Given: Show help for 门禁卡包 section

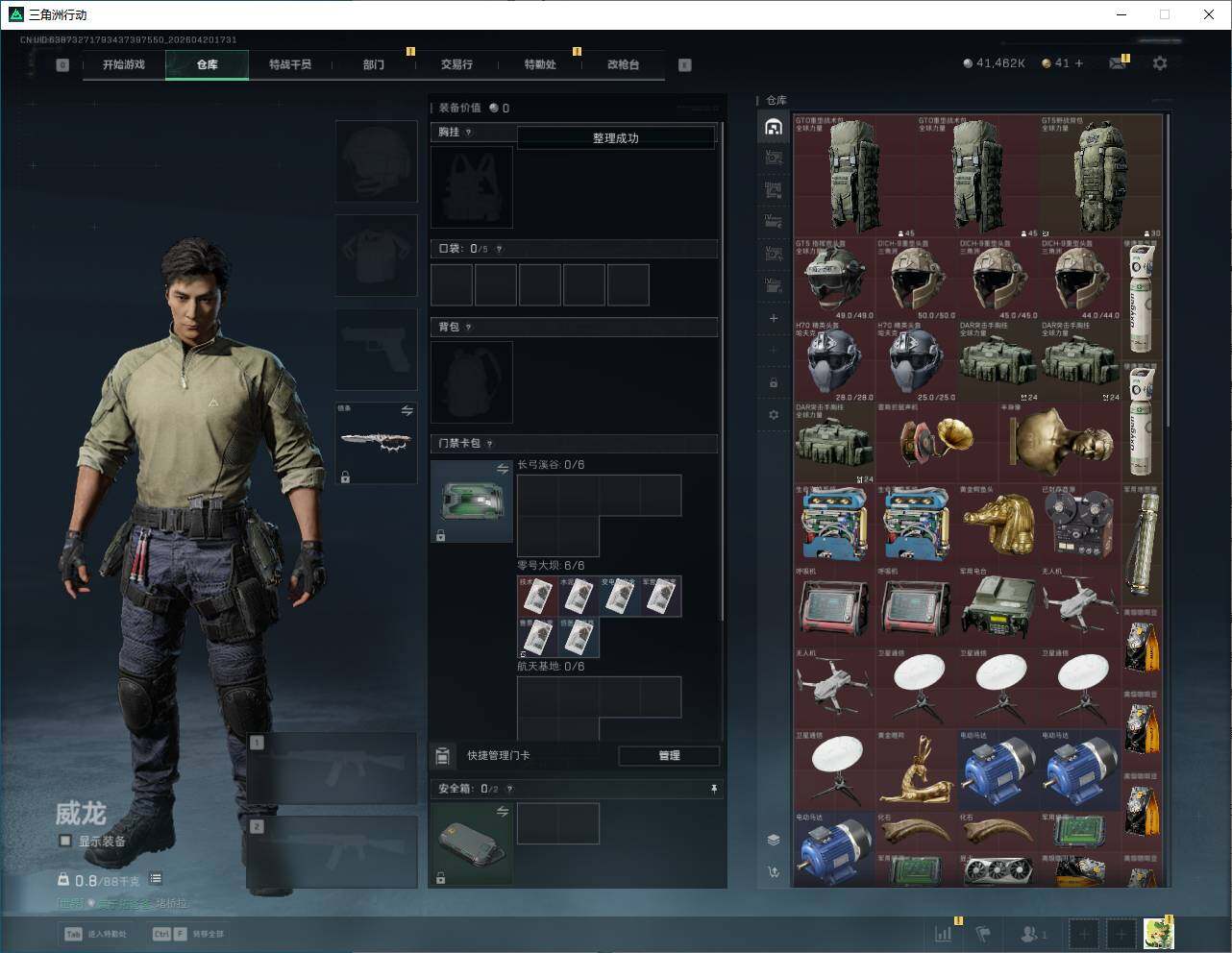Looking at the screenshot, I should [489, 444].
